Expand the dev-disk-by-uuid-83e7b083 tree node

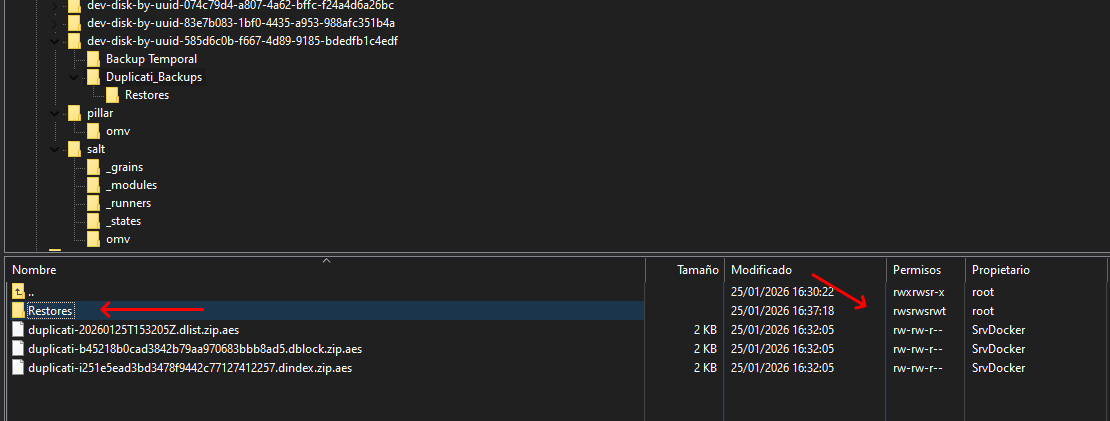tap(56, 23)
